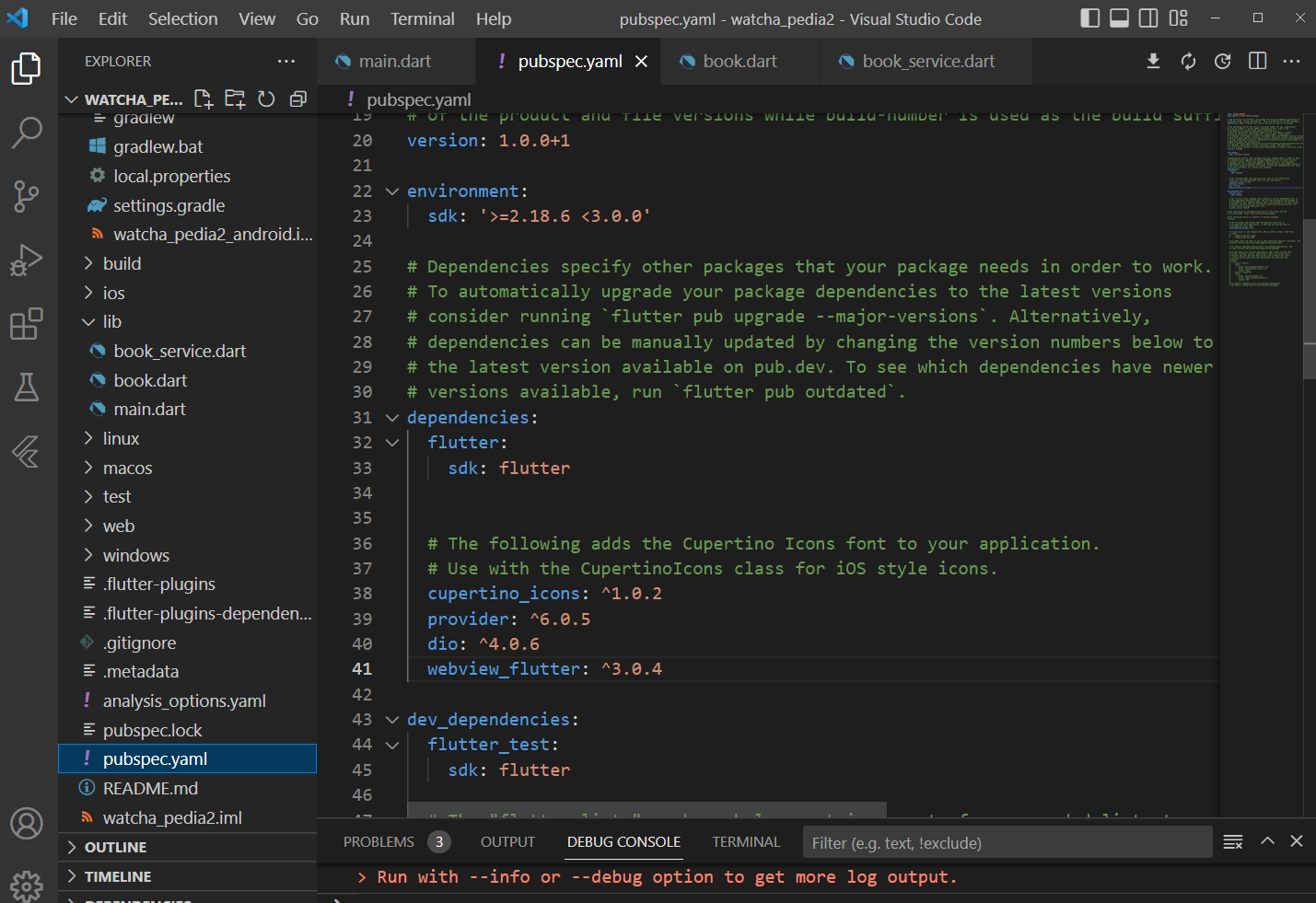Open the Flutter sidebar view
The height and width of the screenshot is (903, 1316).
point(26,452)
